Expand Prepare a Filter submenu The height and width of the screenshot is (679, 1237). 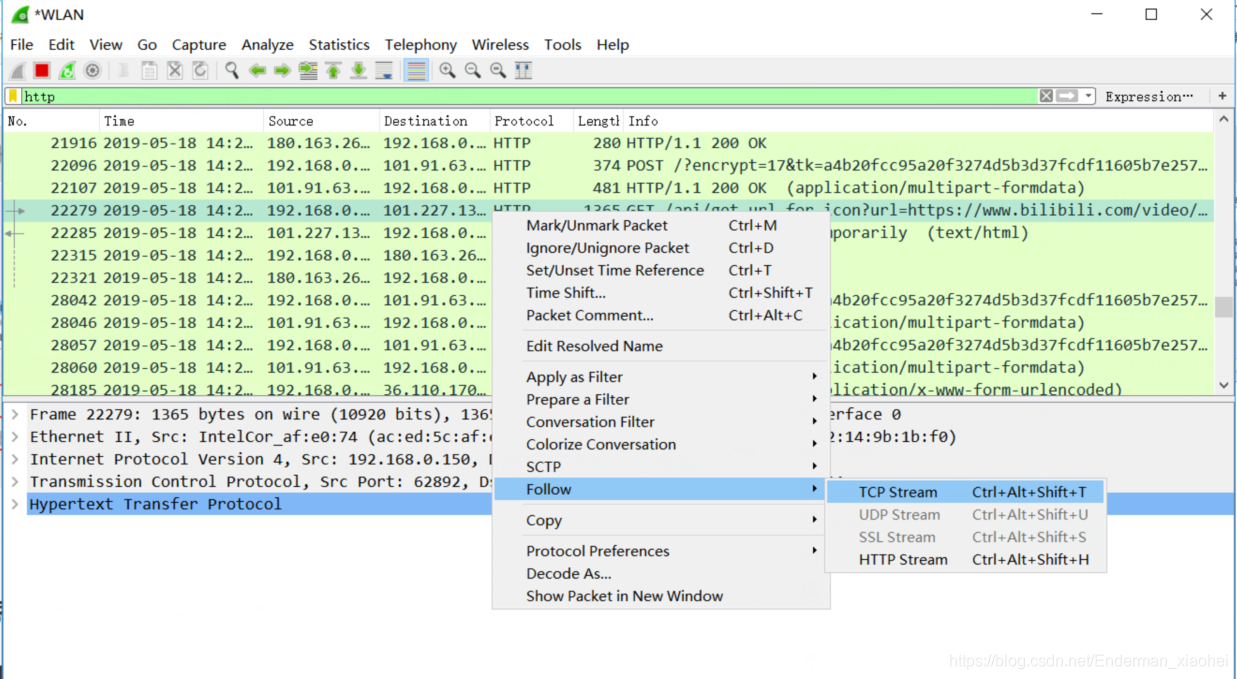pyautogui.click(x=661, y=399)
